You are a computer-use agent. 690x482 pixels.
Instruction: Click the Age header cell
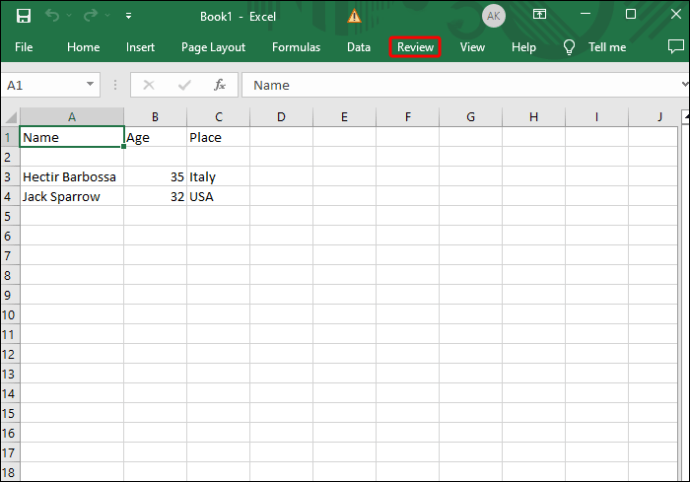tap(155, 137)
